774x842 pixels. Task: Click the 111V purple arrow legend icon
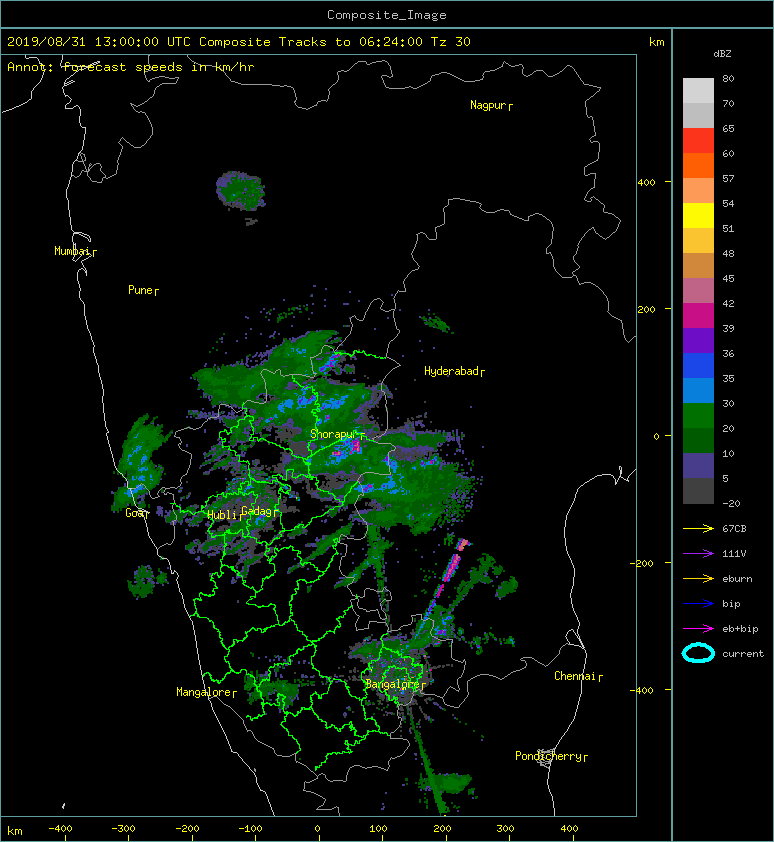tap(698, 554)
